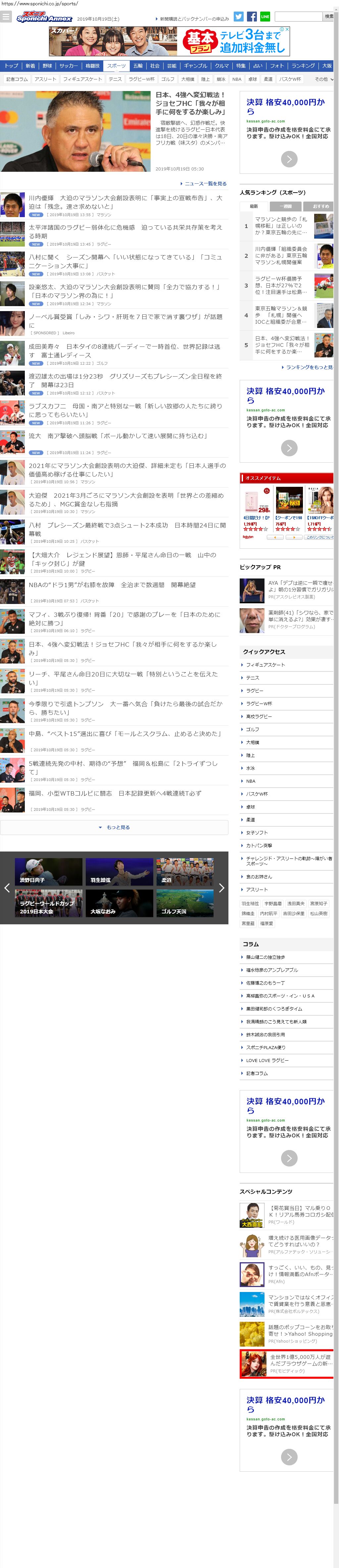Open the フィギュアスケート sub-menu item

(82, 79)
